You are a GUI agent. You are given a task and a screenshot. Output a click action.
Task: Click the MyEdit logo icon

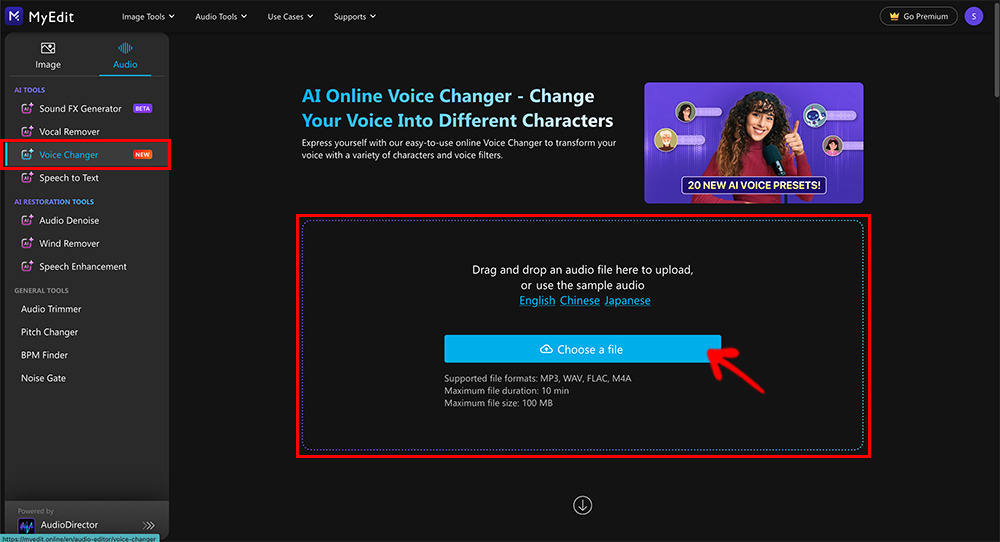pyautogui.click(x=14, y=16)
